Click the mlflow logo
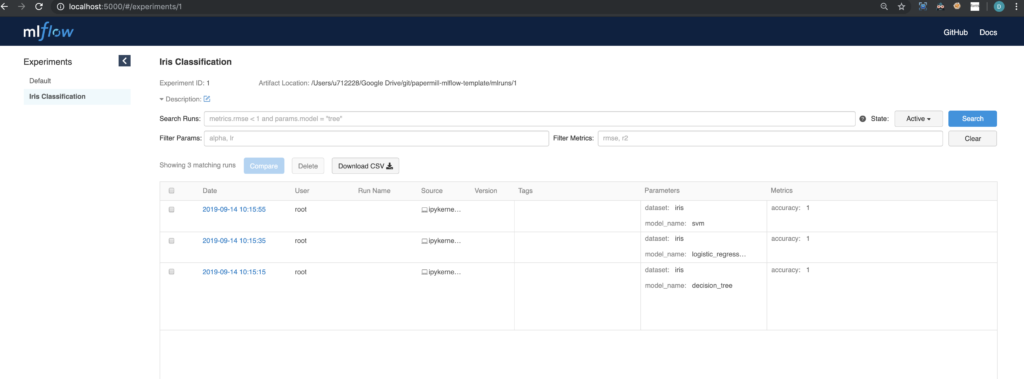 point(48,31)
